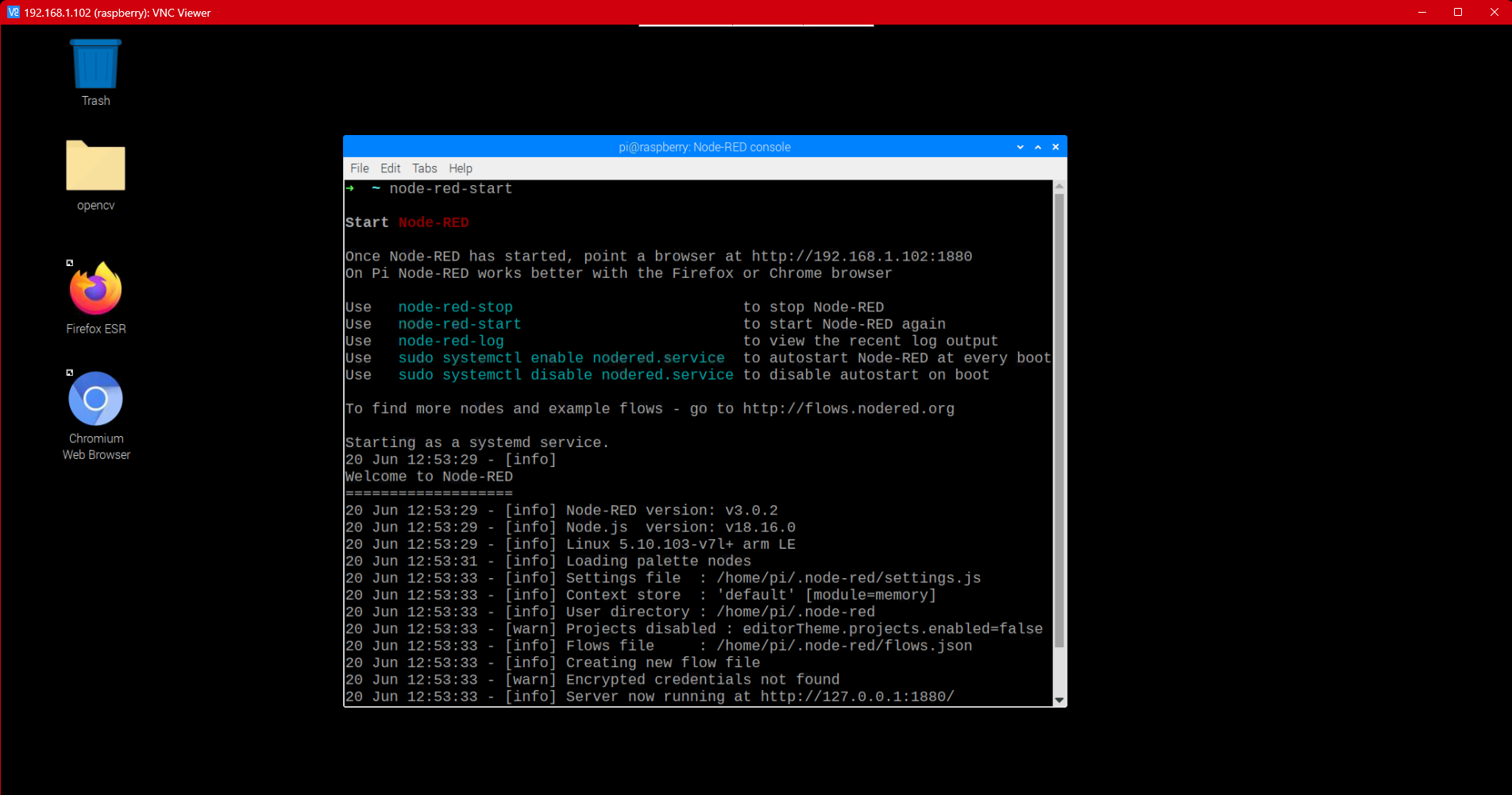The width and height of the screenshot is (1512, 795).
Task: Click the VNC Viewer logo icon
Action: 13,13
